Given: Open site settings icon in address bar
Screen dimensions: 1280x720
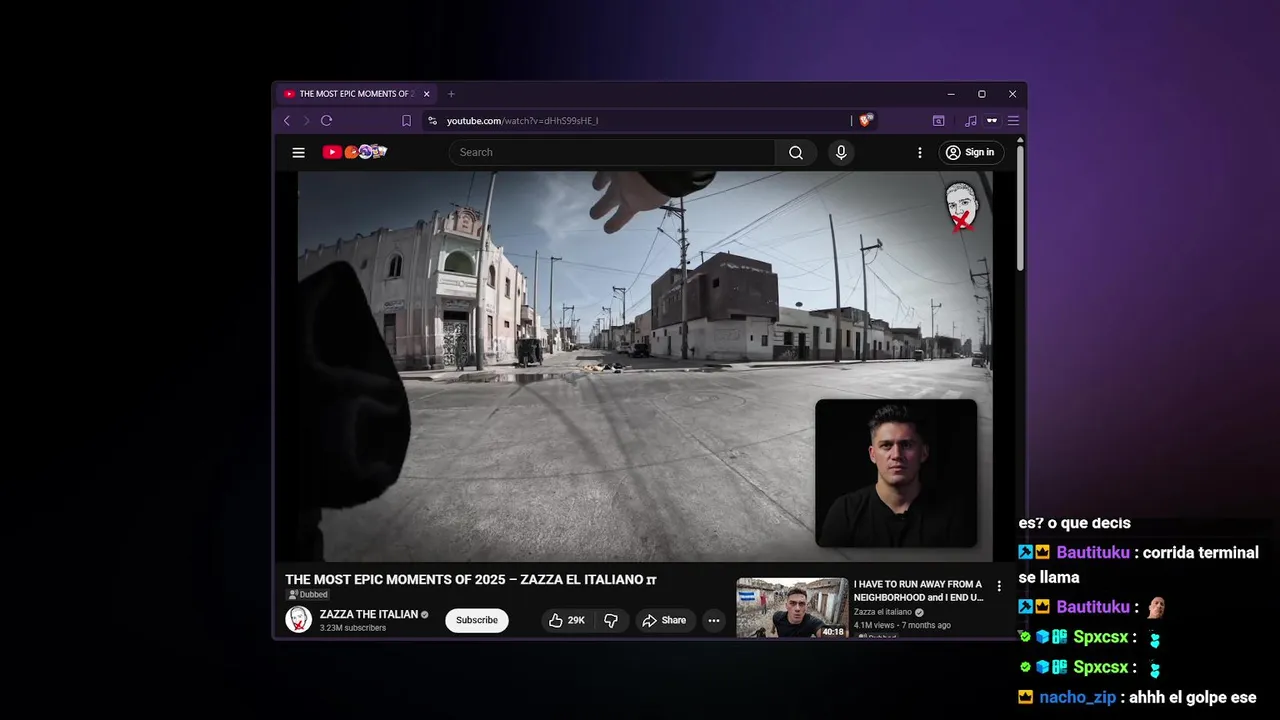Looking at the screenshot, I should [x=432, y=121].
